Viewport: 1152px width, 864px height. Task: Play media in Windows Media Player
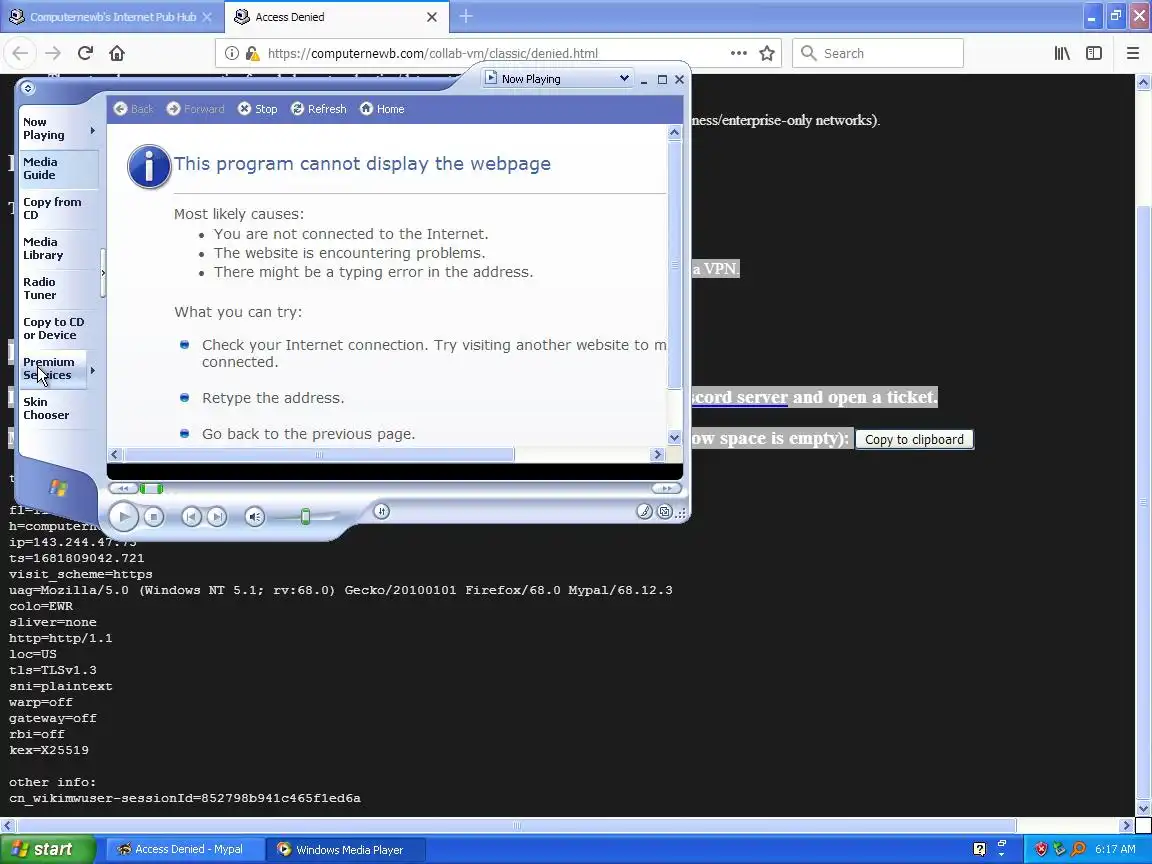123,516
